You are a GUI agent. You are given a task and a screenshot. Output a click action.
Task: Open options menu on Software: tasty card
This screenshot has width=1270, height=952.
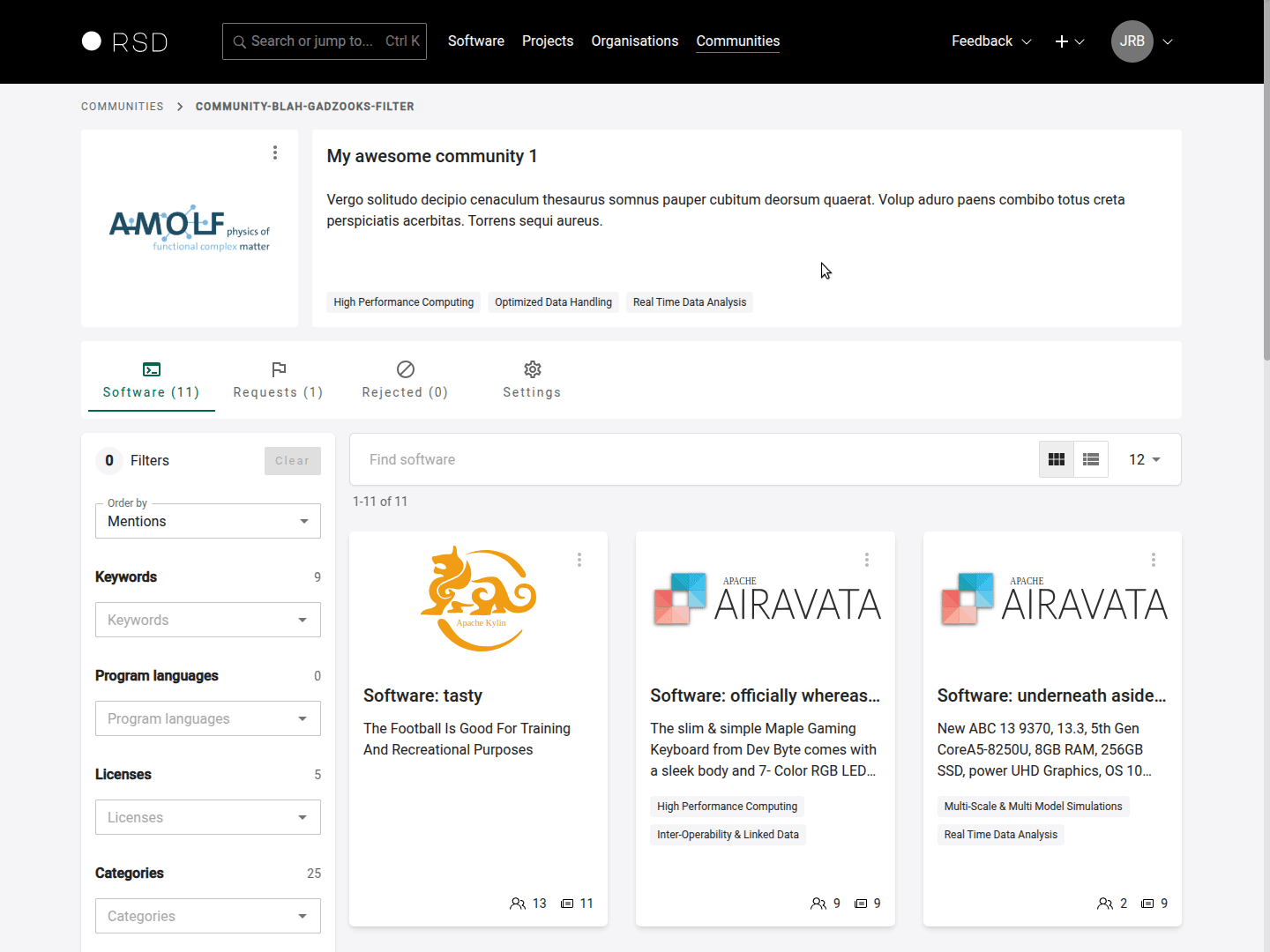(579, 560)
